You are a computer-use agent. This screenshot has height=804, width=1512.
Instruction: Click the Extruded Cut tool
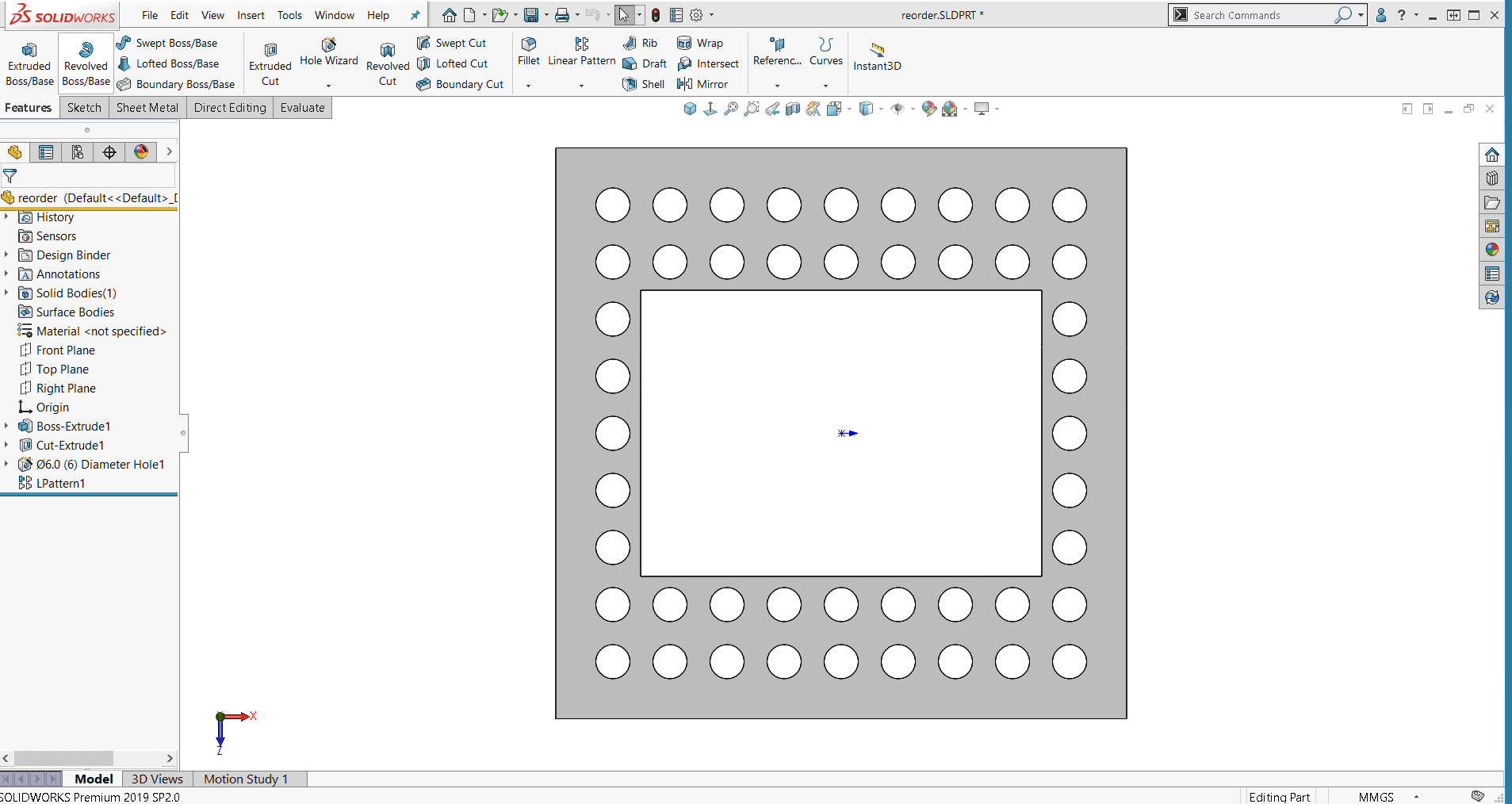[x=270, y=65]
